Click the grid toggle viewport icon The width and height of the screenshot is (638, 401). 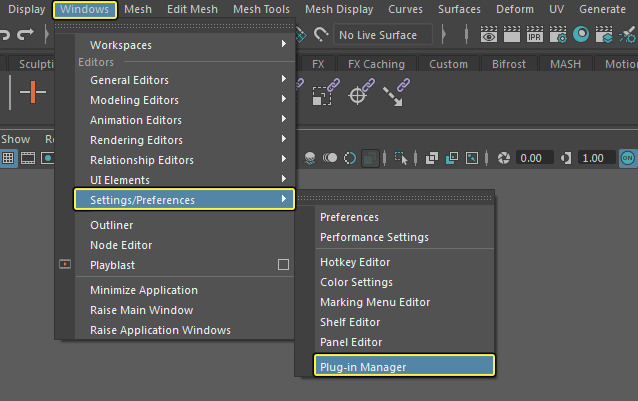(x=8, y=158)
